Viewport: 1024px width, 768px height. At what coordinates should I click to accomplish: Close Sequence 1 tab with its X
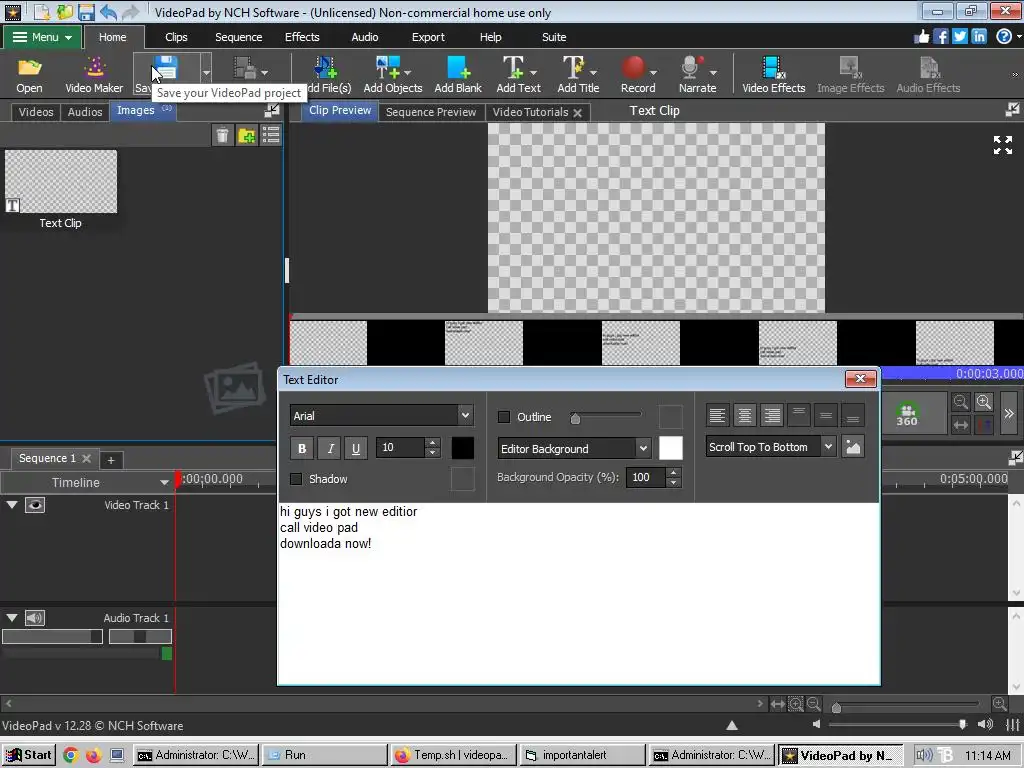click(86, 458)
